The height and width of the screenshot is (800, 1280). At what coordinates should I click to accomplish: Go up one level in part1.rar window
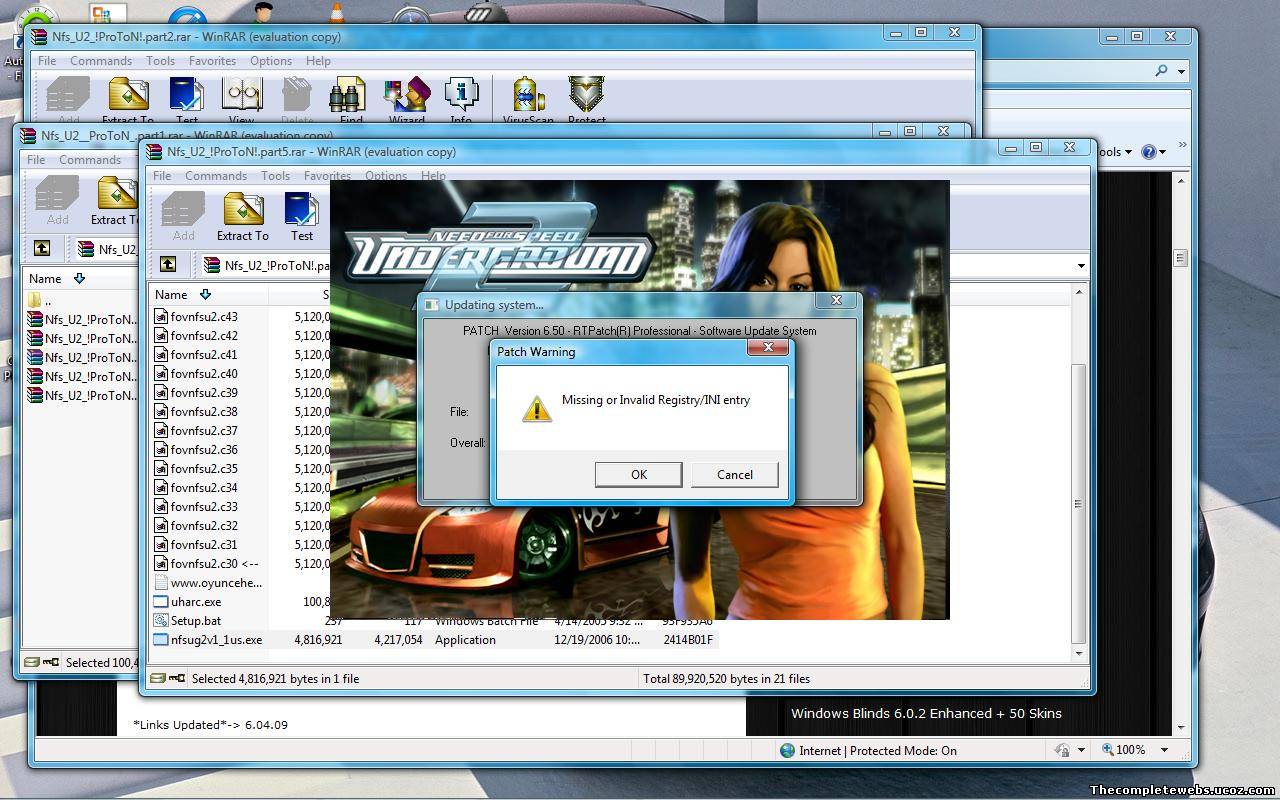click(41, 248)
